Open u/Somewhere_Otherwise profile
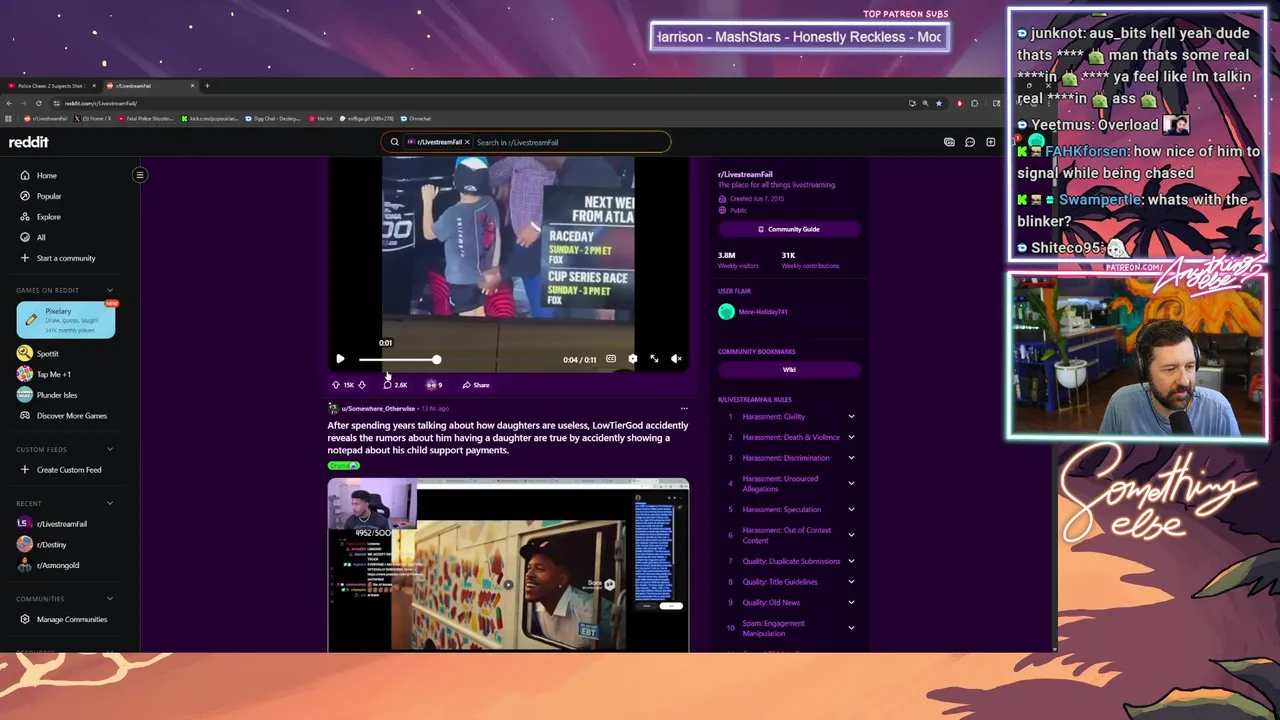This screenshot has height=720, width=1280. pyautogui.click(x=378, y=408)
